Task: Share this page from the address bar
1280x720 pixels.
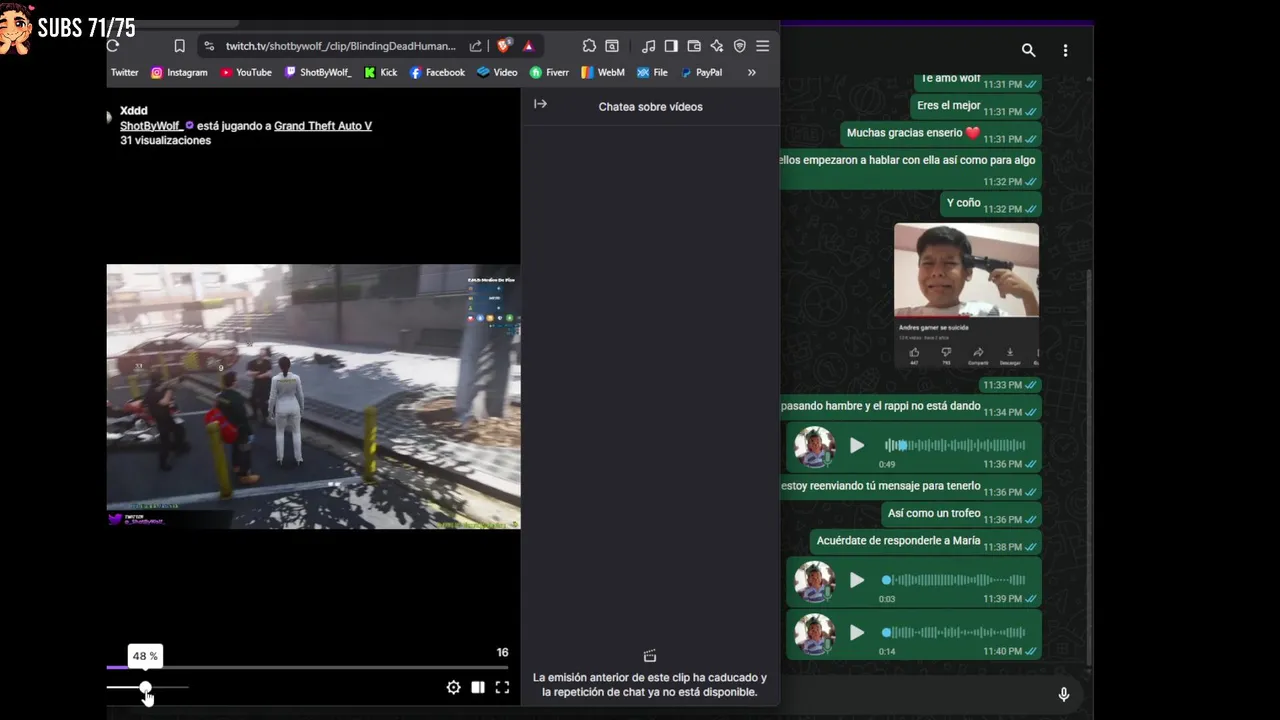Action: (476, 46)
